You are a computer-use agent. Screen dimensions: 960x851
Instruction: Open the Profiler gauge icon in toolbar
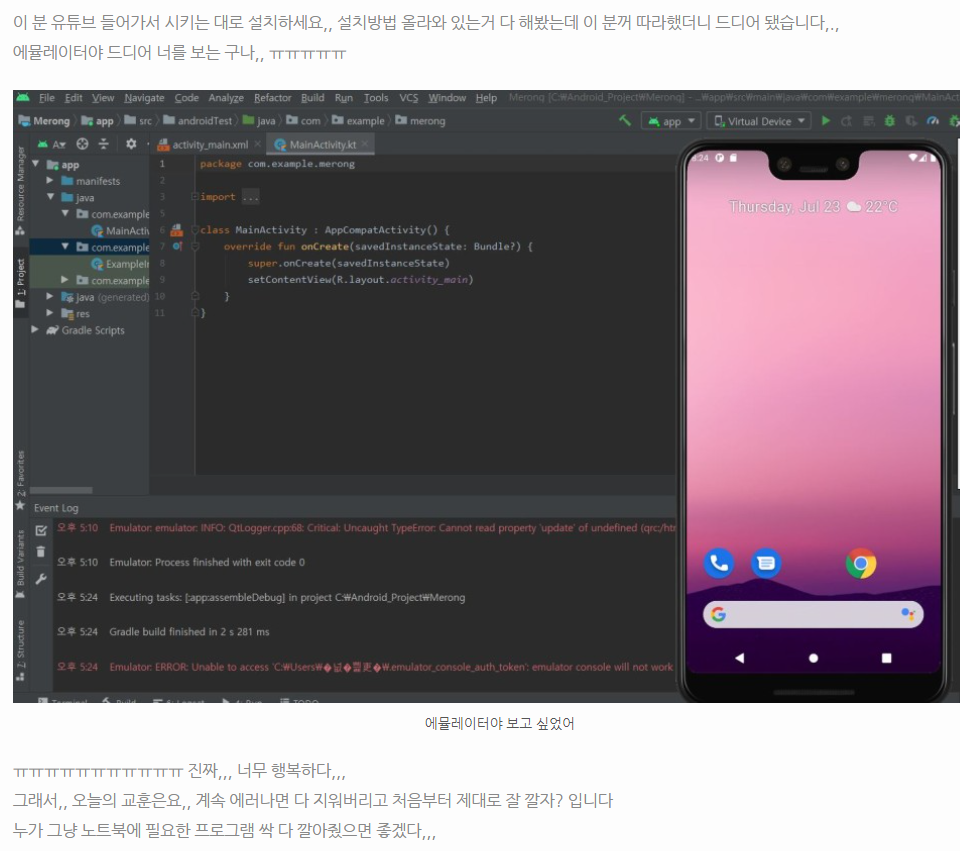(933, 121)
